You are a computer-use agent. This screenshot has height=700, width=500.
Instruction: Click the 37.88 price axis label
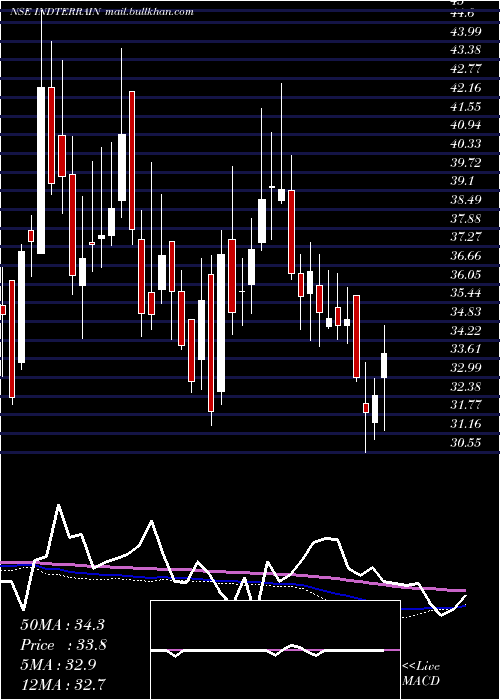coord(466,218)
